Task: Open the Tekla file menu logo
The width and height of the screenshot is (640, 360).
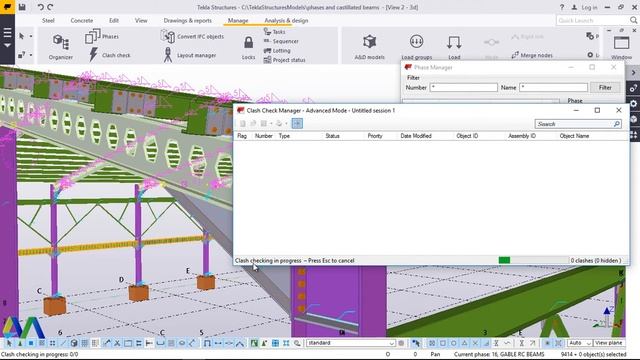Action: pos(7,7)
